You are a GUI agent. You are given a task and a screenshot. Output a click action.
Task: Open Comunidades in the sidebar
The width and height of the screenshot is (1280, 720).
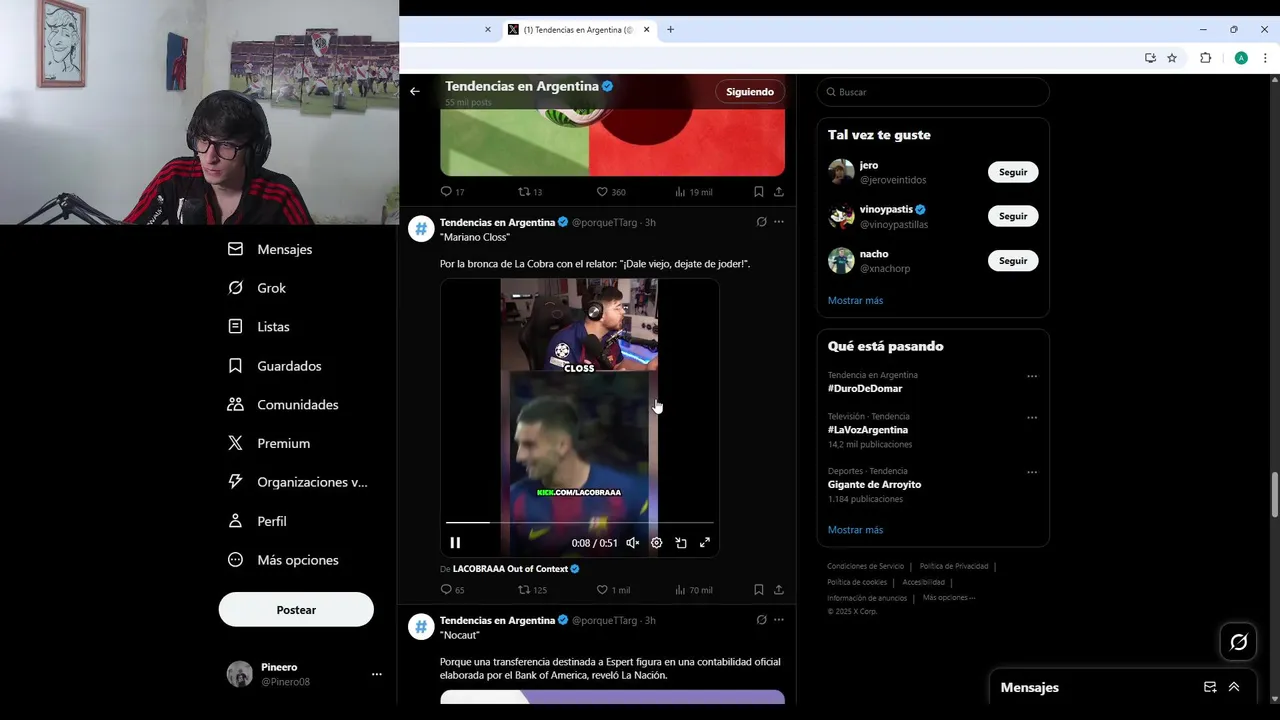pos(283,405)
